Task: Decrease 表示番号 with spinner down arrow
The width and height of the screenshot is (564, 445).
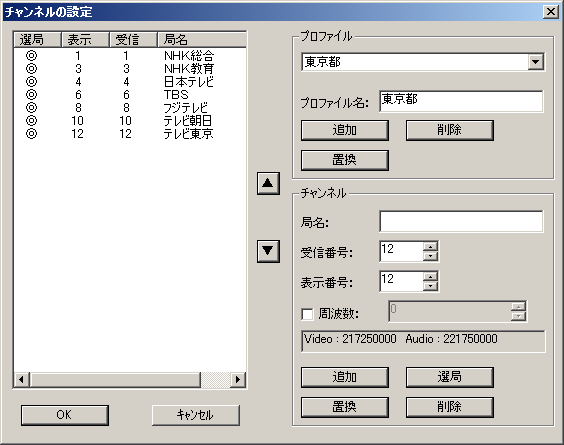Action: (x=430, y=286)
